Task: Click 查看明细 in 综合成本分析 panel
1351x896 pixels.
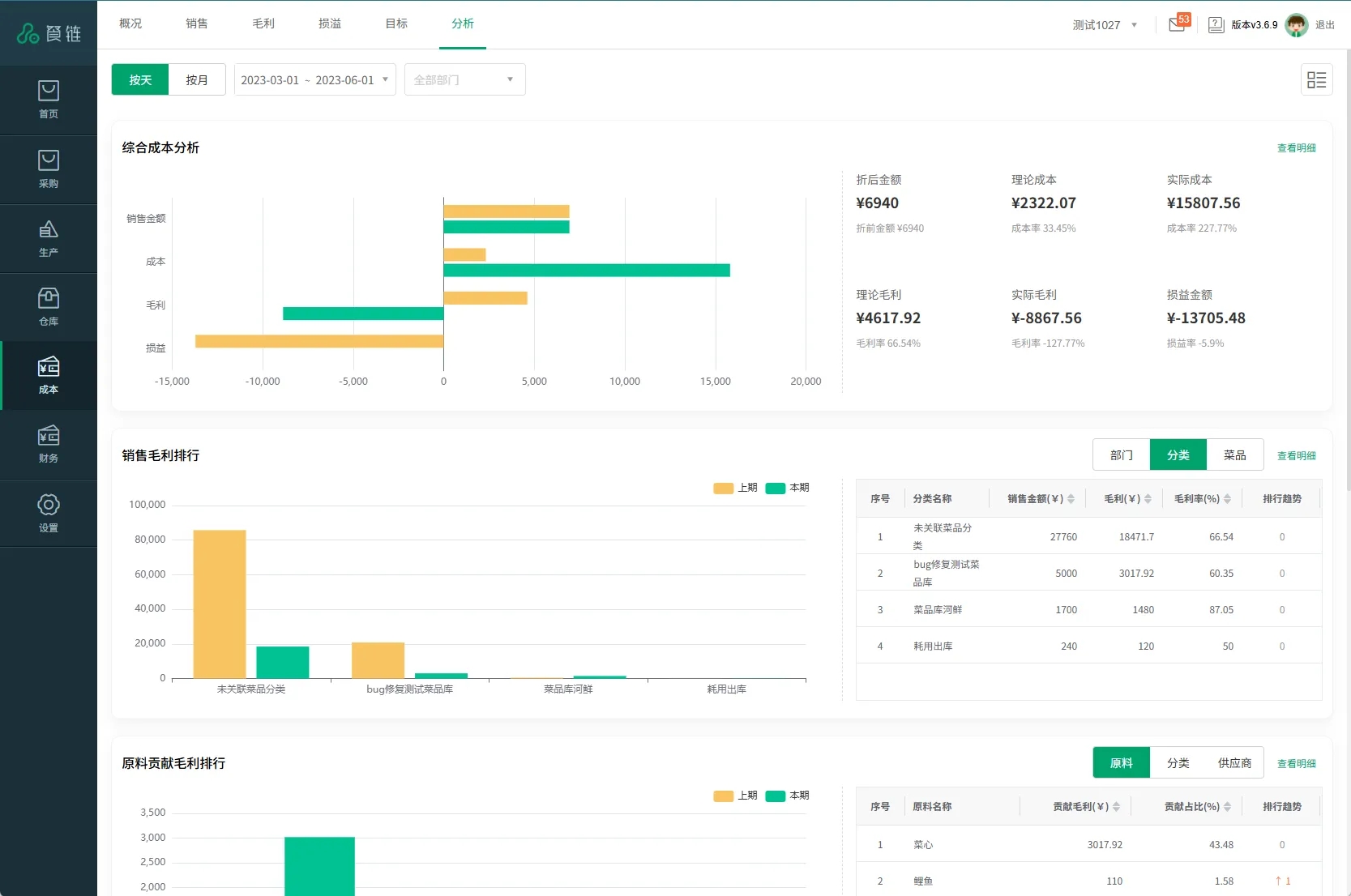Action: pyautogui.click(x=1296, y=148)
